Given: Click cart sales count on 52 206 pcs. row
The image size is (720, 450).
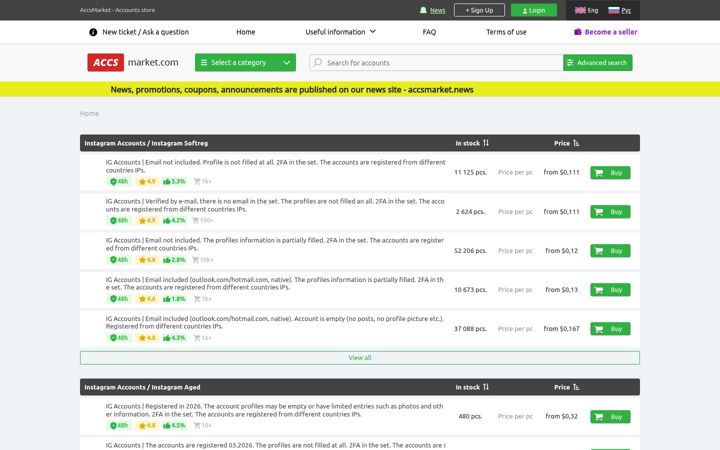Looking at the screenshot, I should tap(202, 260).
